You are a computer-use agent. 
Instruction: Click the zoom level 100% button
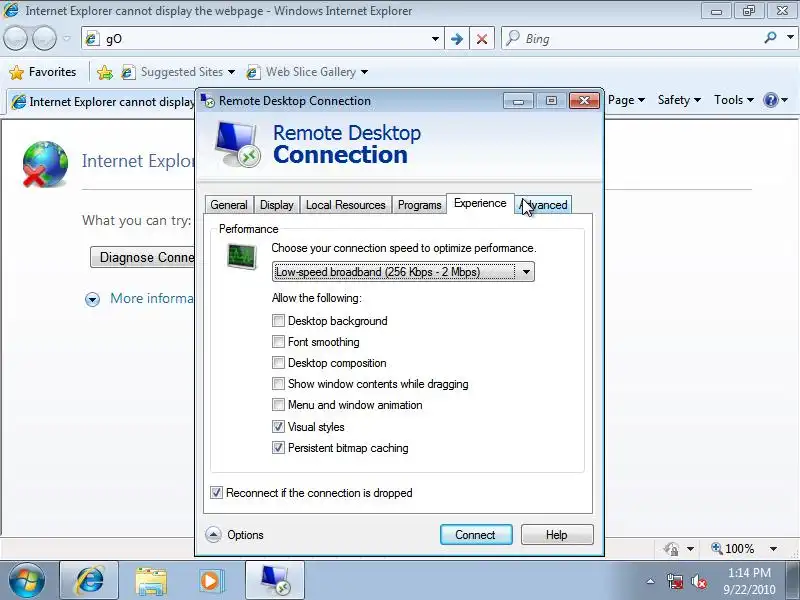point(733,548)
